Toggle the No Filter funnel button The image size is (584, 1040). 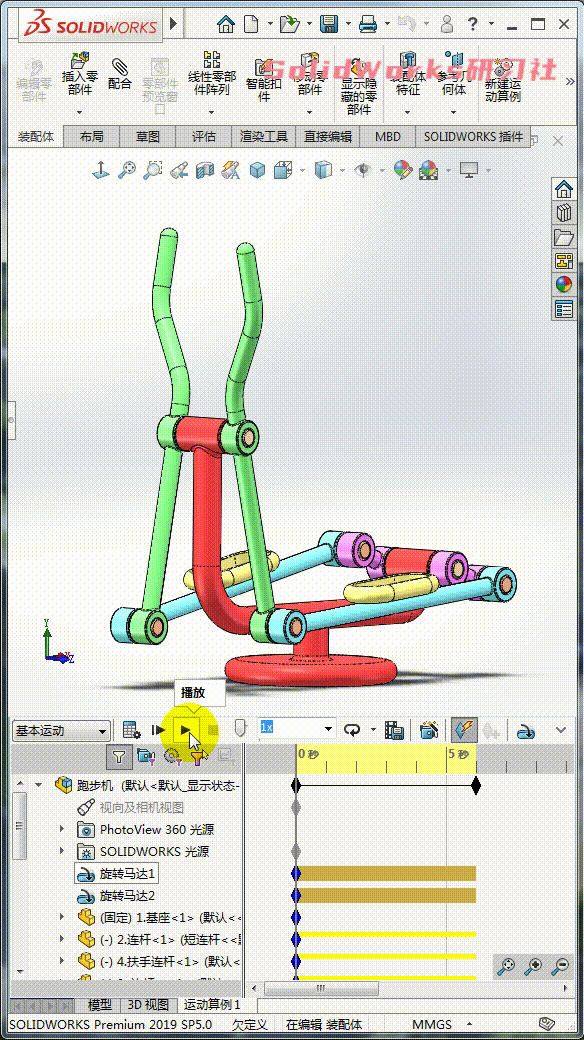119,755
